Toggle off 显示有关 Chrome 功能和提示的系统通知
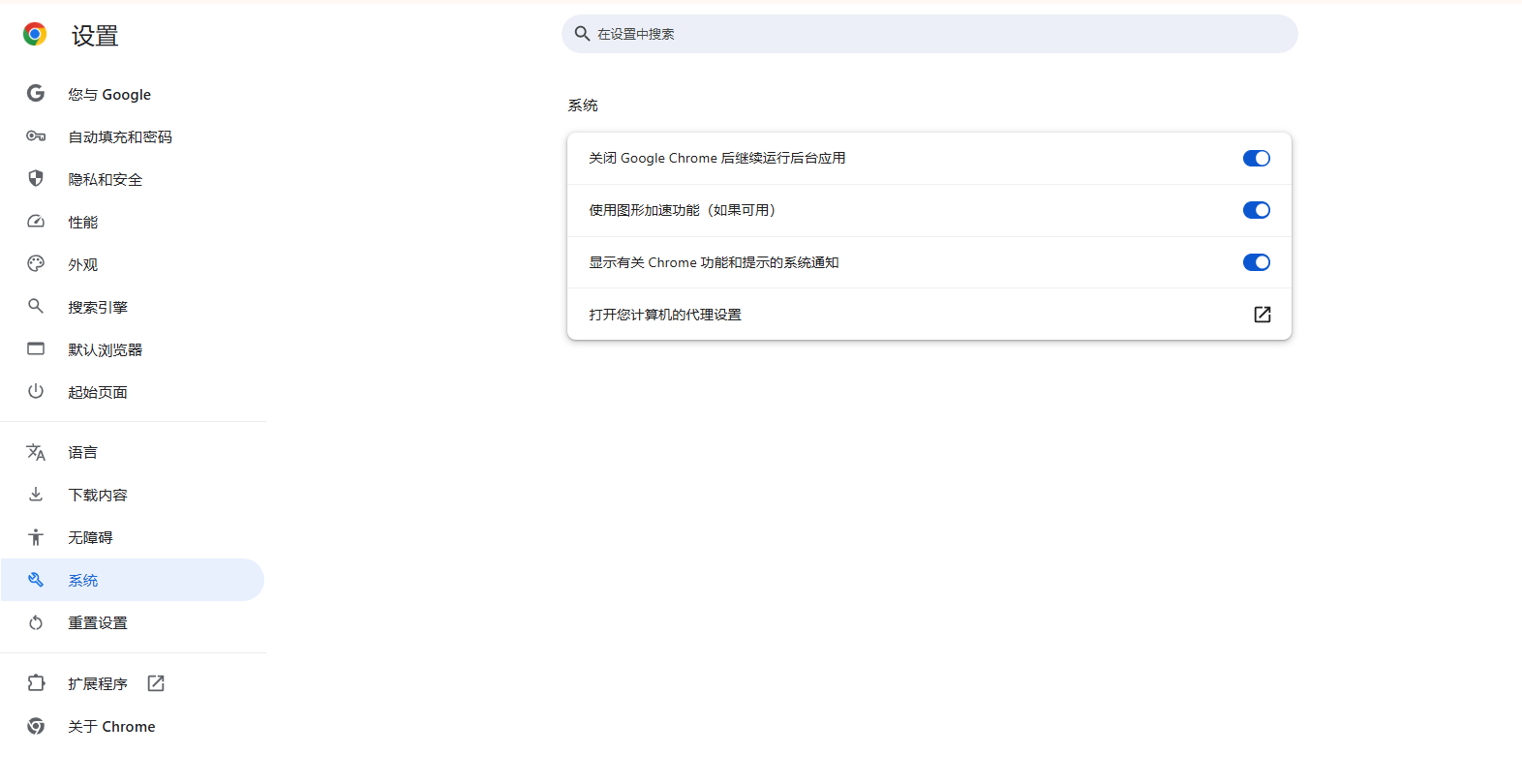 (1257, 262)
